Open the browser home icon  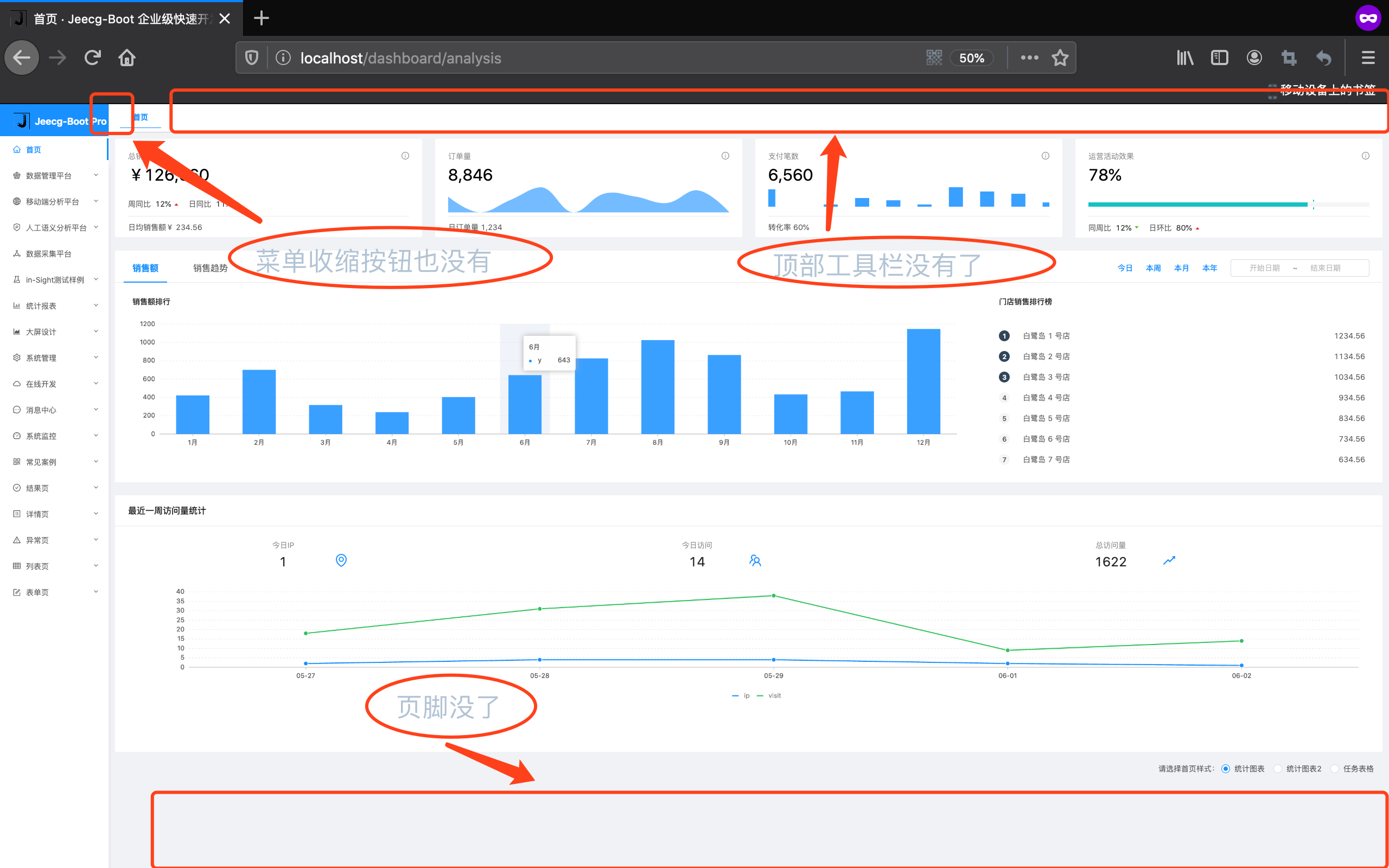coord(127,58)
